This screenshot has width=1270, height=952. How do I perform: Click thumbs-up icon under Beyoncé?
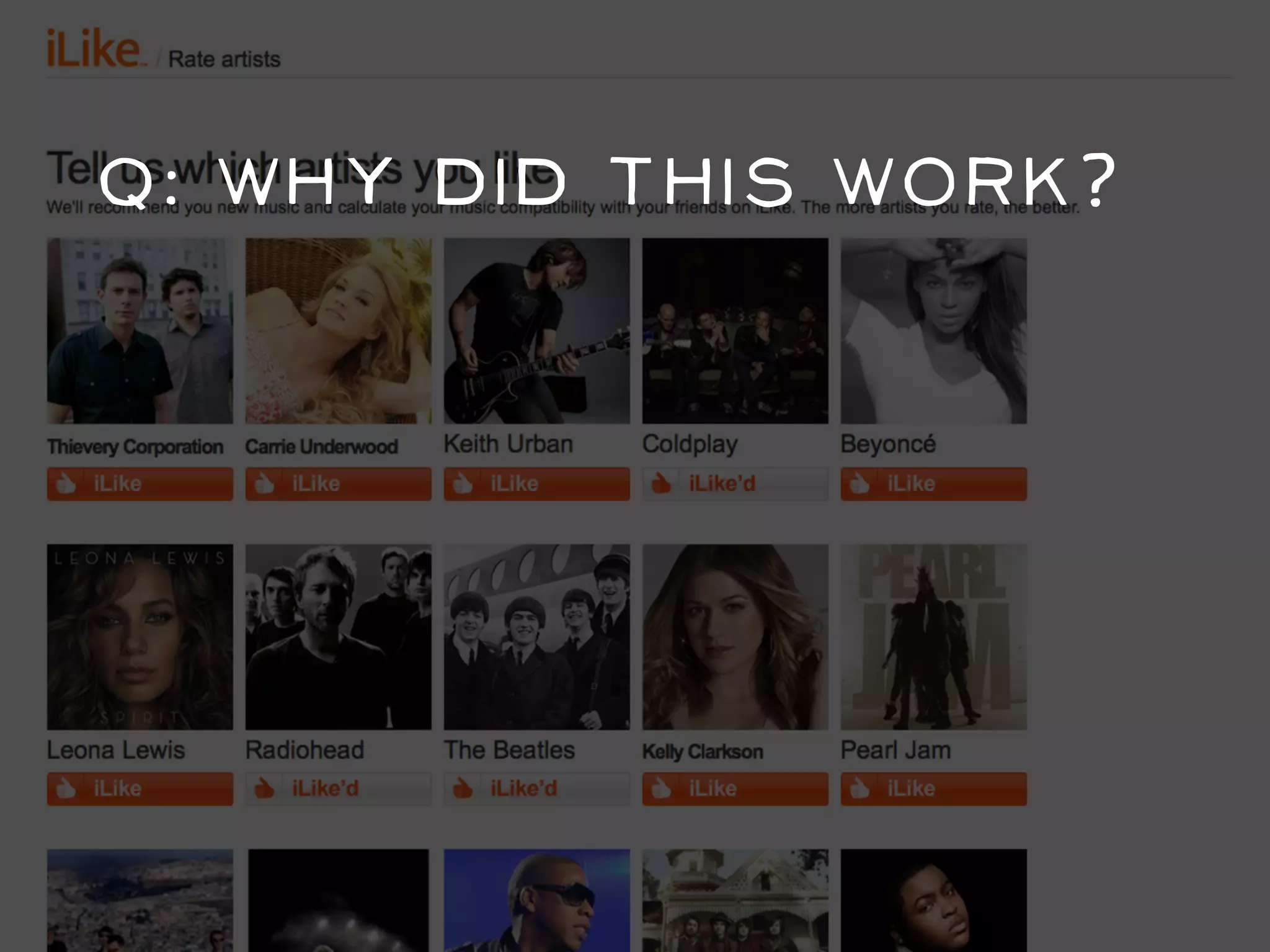point(860,483)
